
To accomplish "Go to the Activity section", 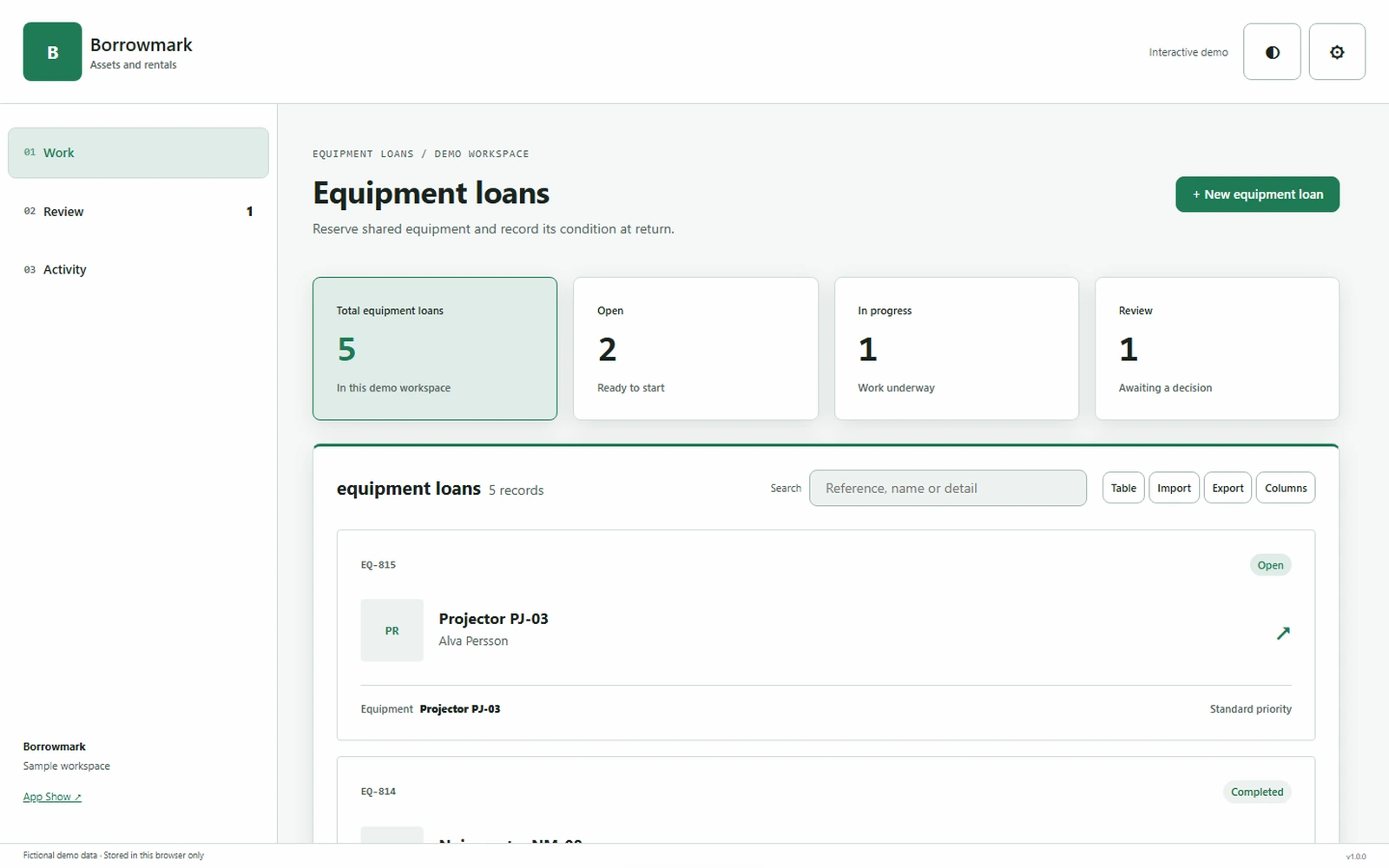I will (138, 269).
